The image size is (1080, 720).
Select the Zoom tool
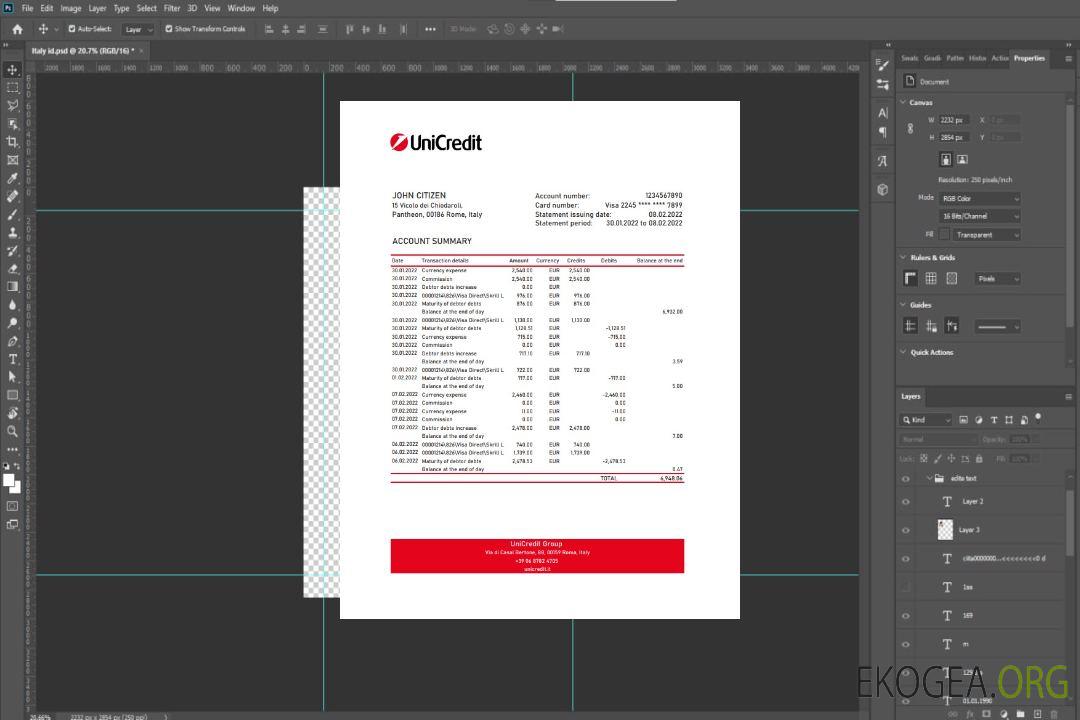click(x=12, y=431)
